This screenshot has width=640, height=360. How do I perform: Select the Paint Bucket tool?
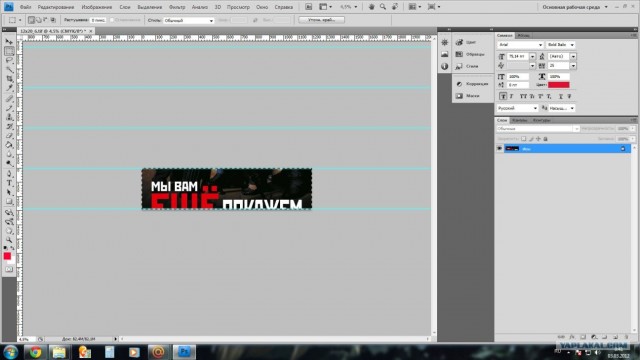[9, 145]
